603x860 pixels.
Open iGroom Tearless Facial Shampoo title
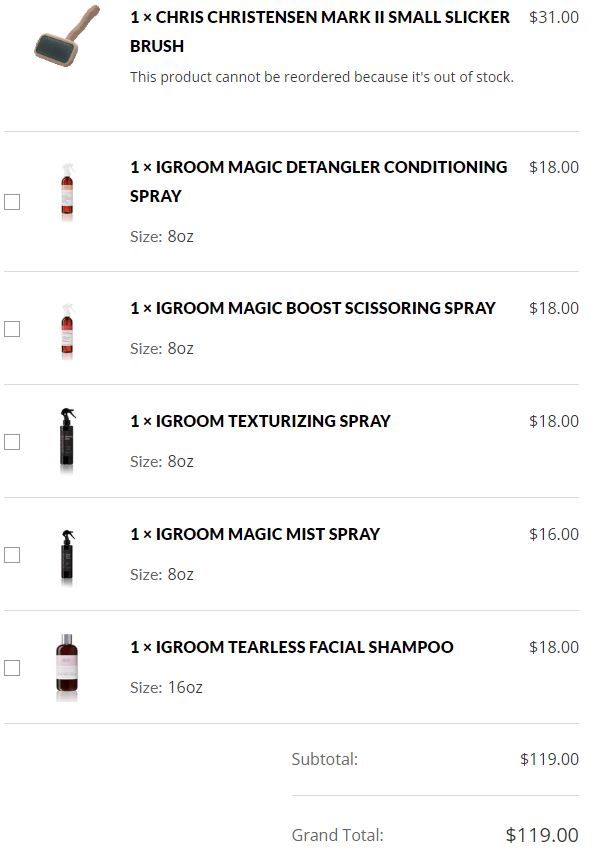(x=291, y=647)
